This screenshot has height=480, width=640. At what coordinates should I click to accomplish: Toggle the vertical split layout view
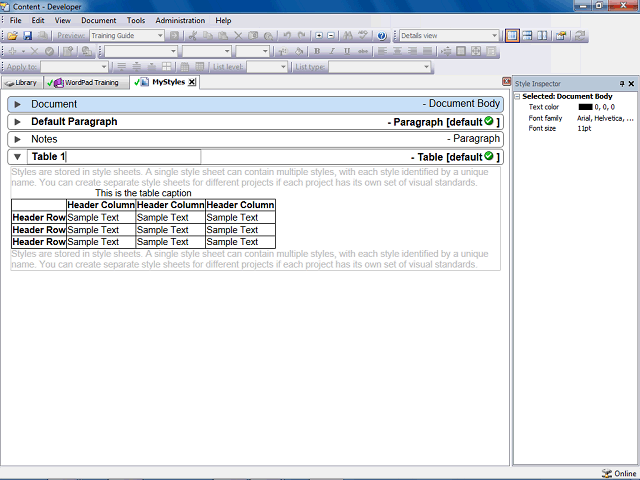[542, 36]
